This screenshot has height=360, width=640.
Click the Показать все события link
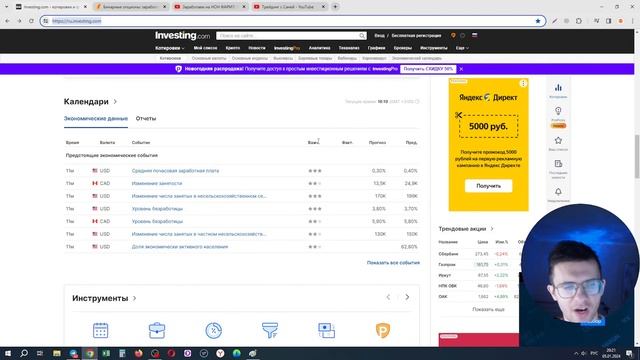393,263
